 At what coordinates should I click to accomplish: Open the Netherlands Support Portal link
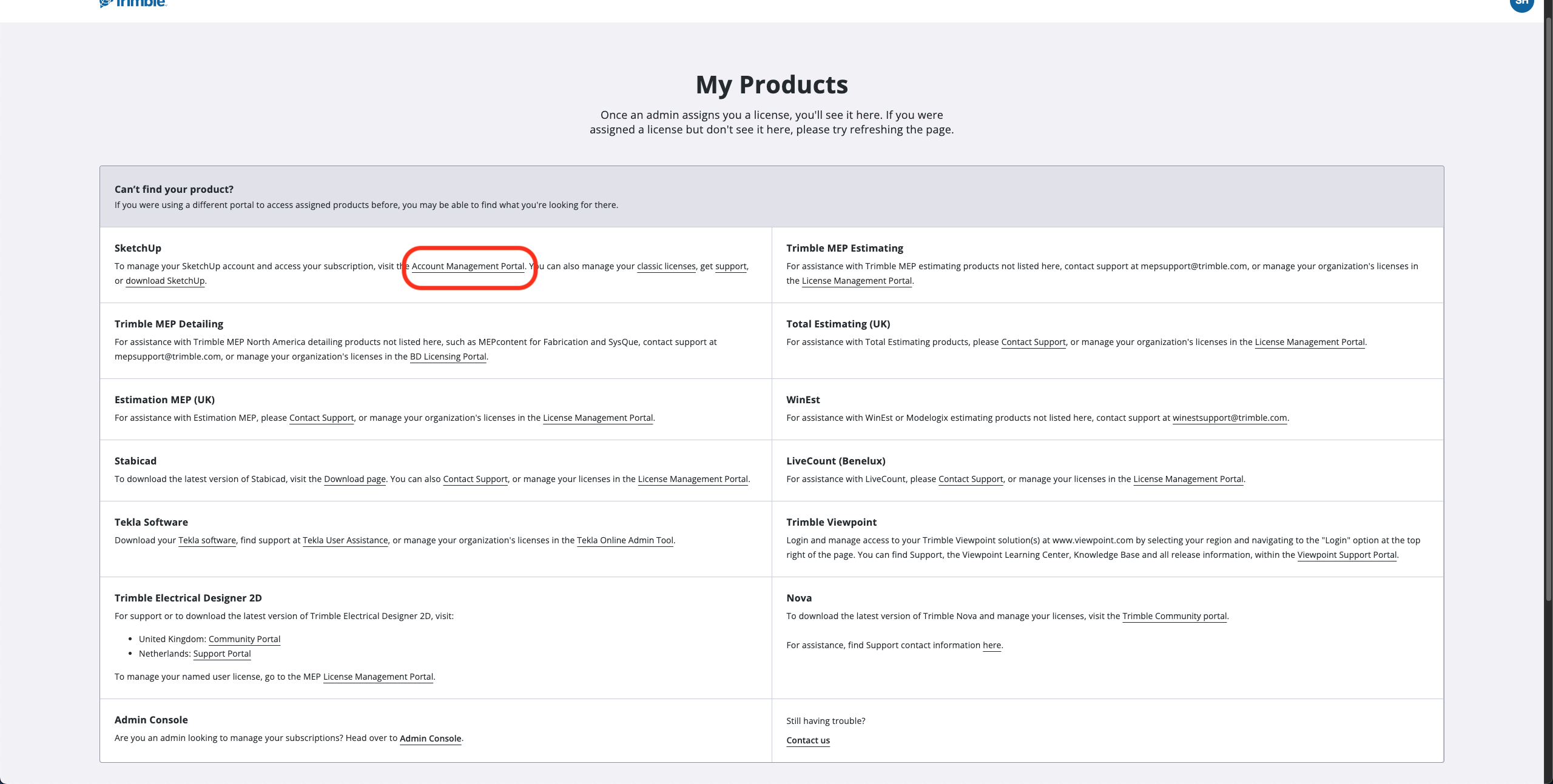tap(222, 654)
